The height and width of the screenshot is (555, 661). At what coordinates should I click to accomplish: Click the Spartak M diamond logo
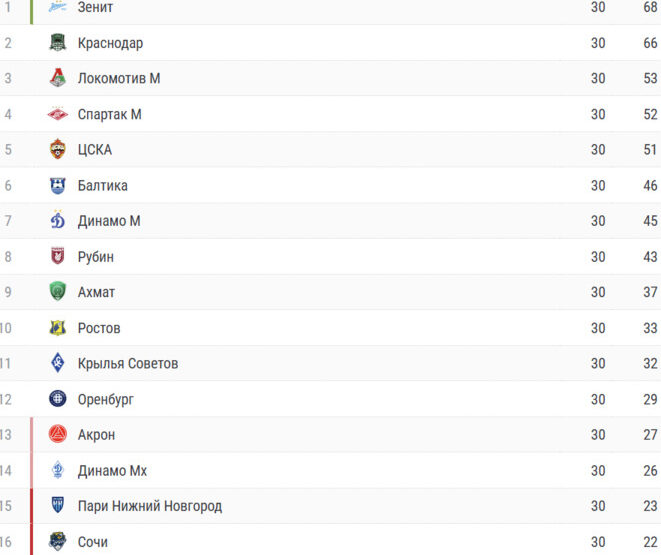(58, 114)
